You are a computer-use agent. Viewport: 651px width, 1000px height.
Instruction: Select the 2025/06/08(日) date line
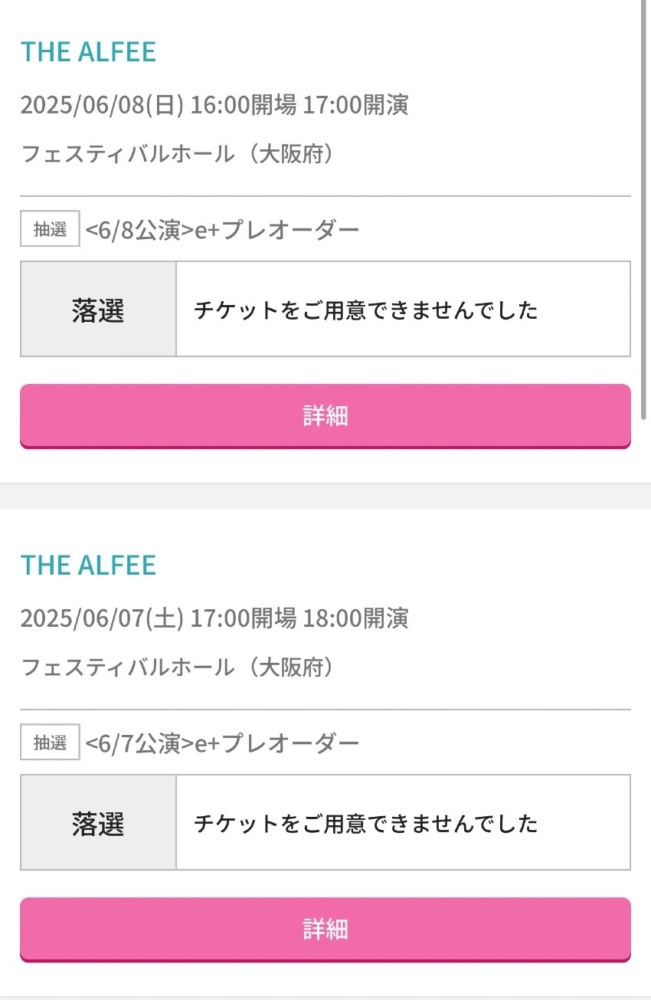coord(214,105)
